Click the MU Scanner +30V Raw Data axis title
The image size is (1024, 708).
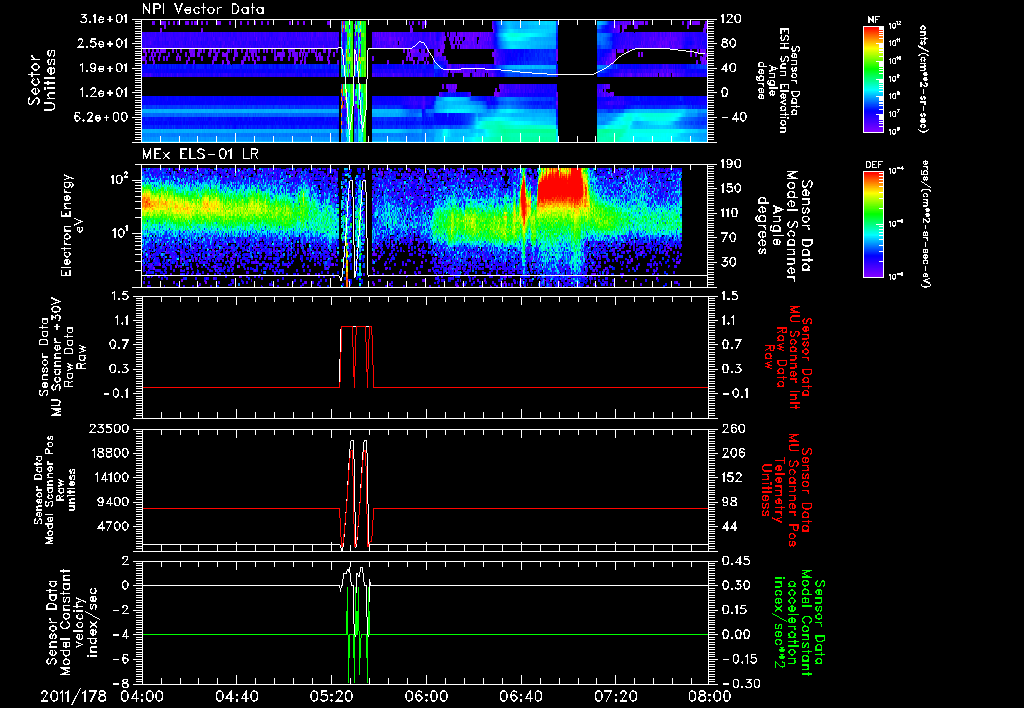[x=61, y=357]
